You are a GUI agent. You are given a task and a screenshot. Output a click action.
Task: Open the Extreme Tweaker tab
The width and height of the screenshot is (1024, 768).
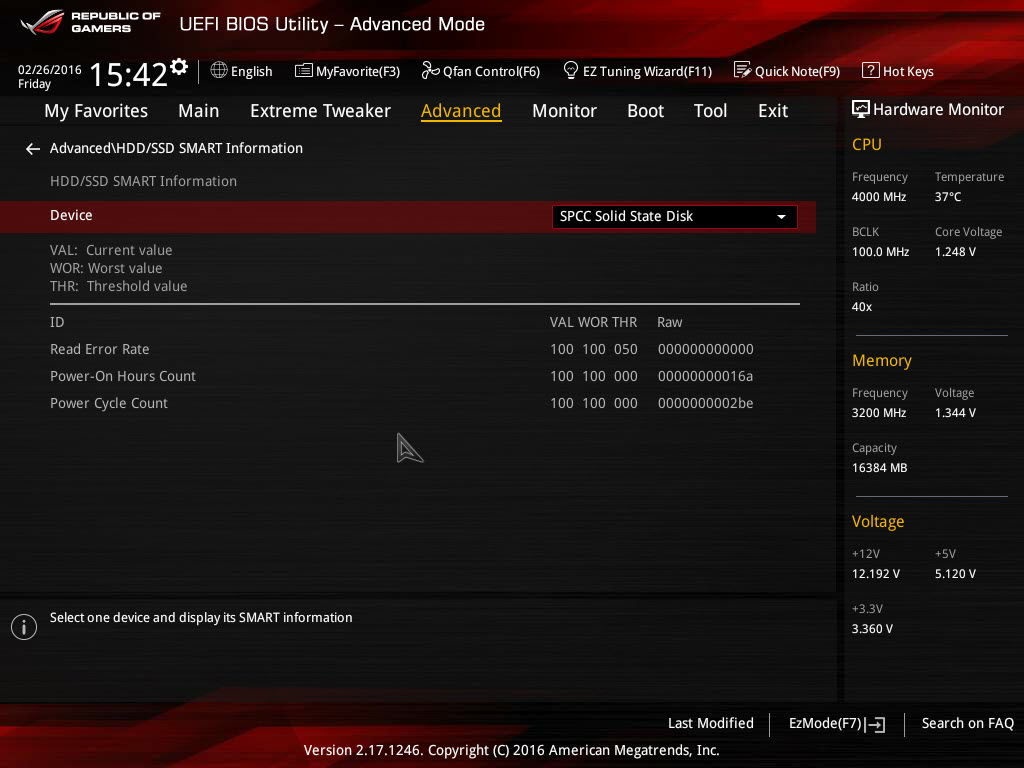[320, 111]
